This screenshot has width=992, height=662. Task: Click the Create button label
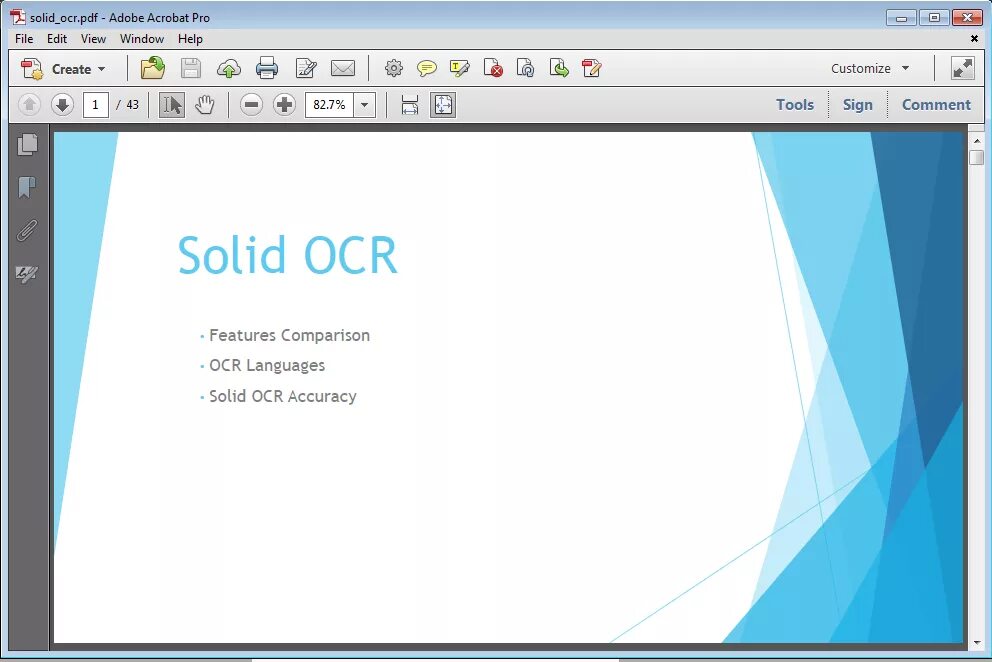pyautogui.click(x=71, y=69)
